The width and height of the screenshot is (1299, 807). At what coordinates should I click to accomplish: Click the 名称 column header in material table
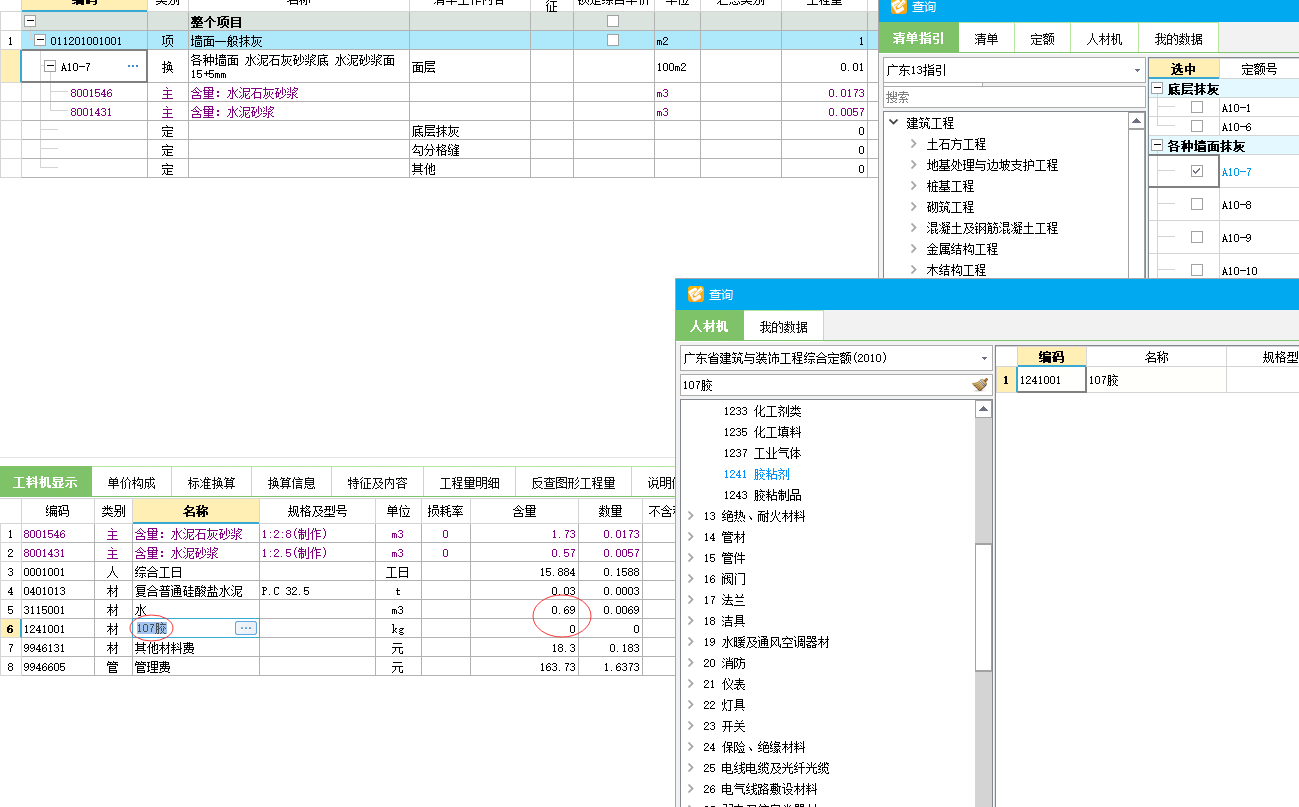pyautogui.click(x=196, y=511)
